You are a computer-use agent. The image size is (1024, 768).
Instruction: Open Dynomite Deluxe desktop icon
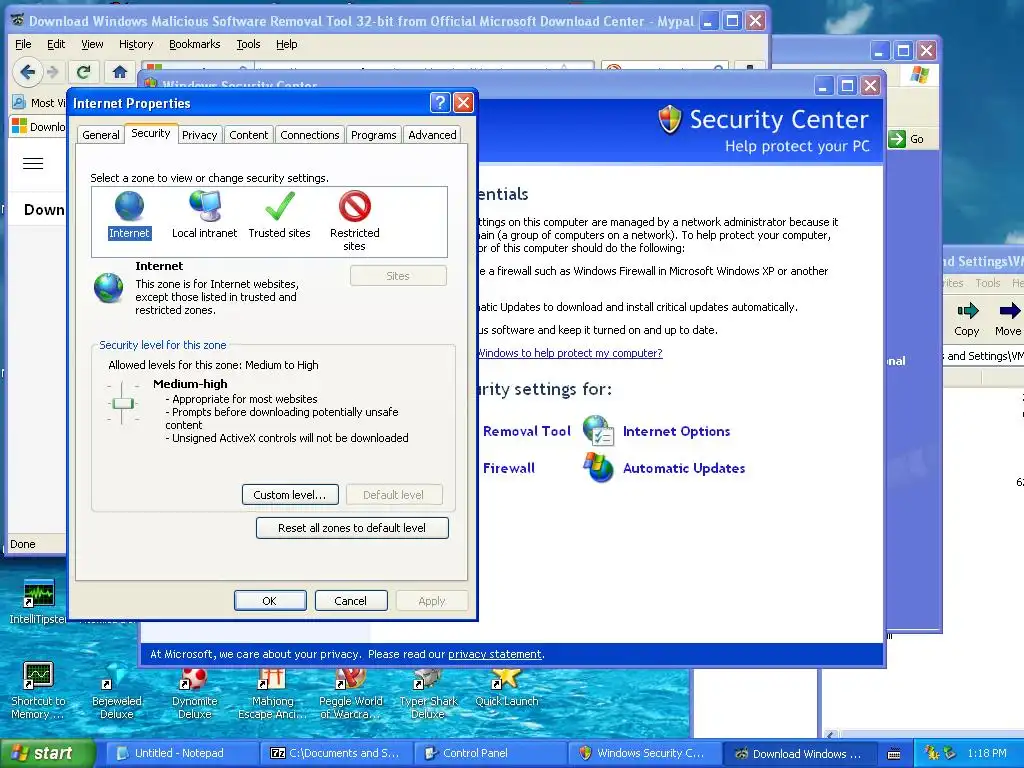point(194,678)
